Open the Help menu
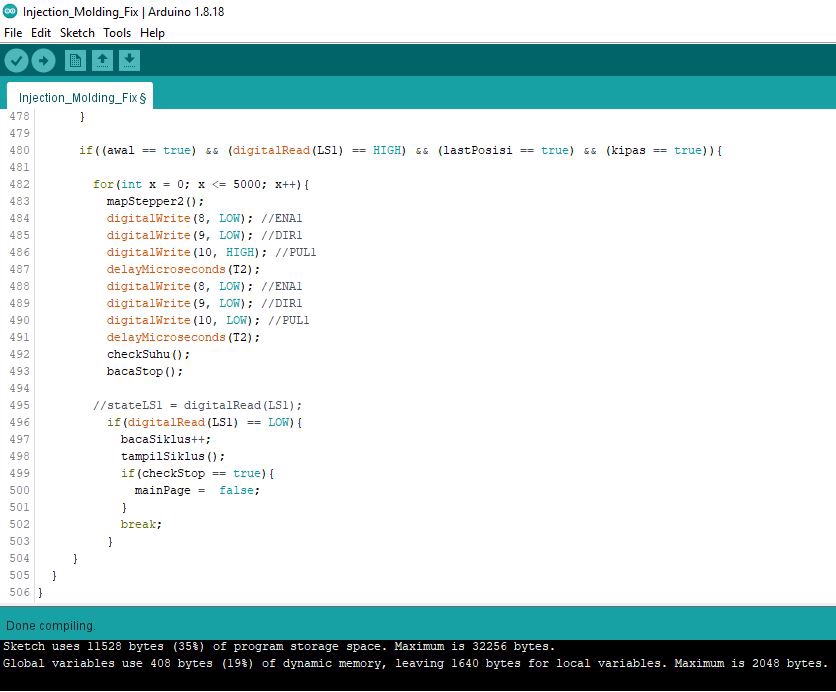Viewport: 836px width, 692px height. coord(152,33)
